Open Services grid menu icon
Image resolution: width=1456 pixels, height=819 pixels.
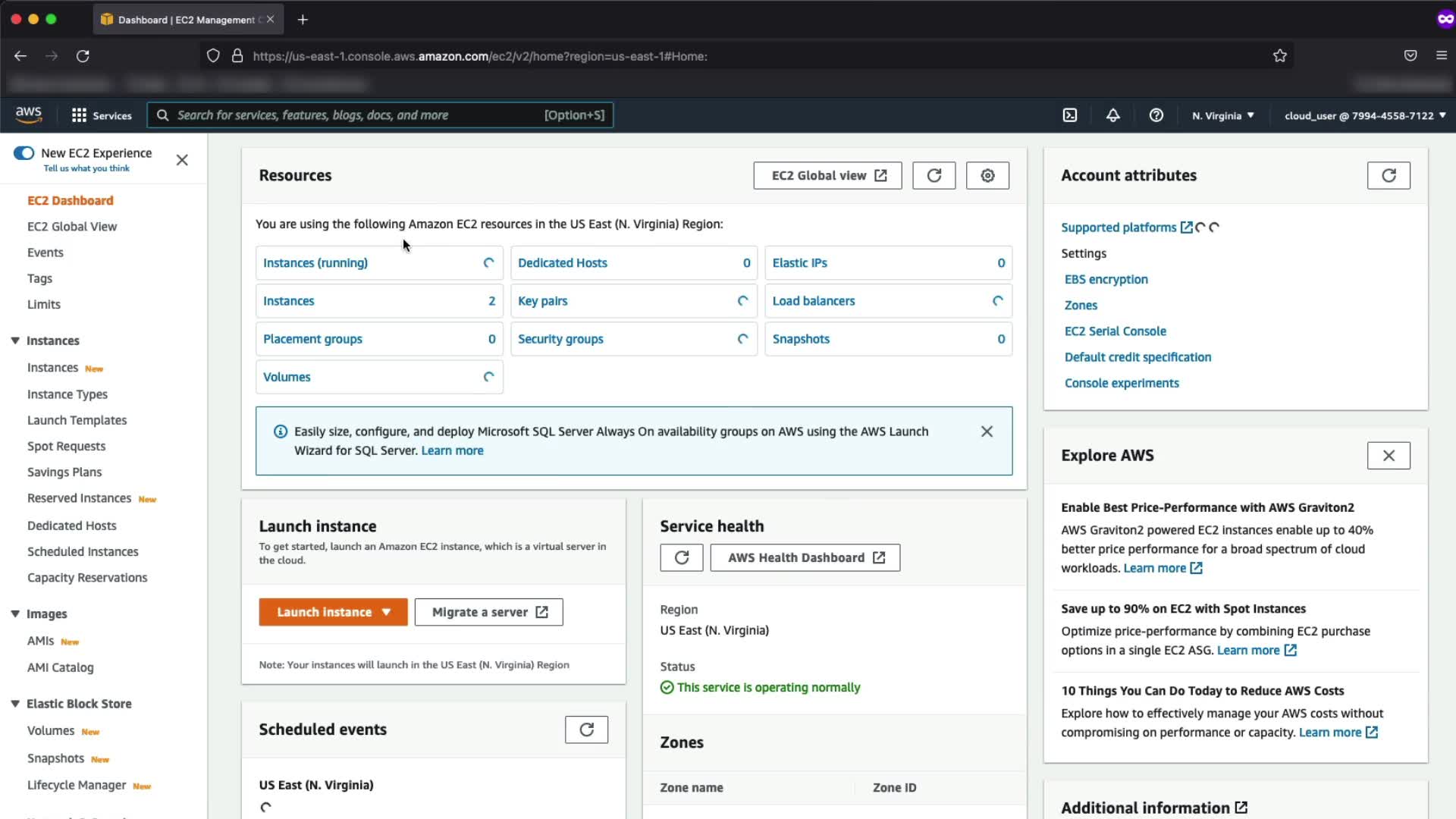pyautogui.click(x=79, y=115)
